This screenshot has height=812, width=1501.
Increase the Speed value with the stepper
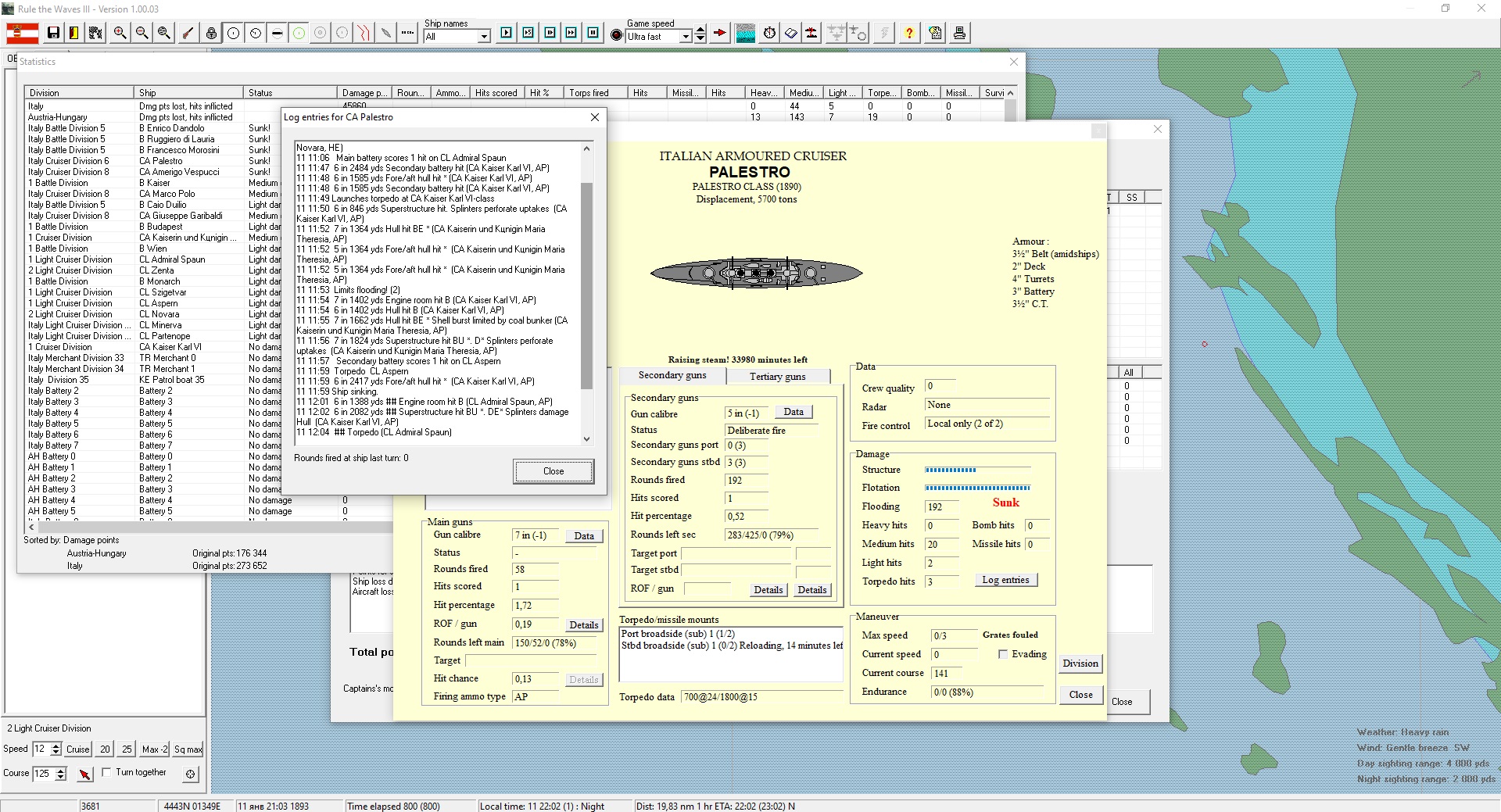56,745
